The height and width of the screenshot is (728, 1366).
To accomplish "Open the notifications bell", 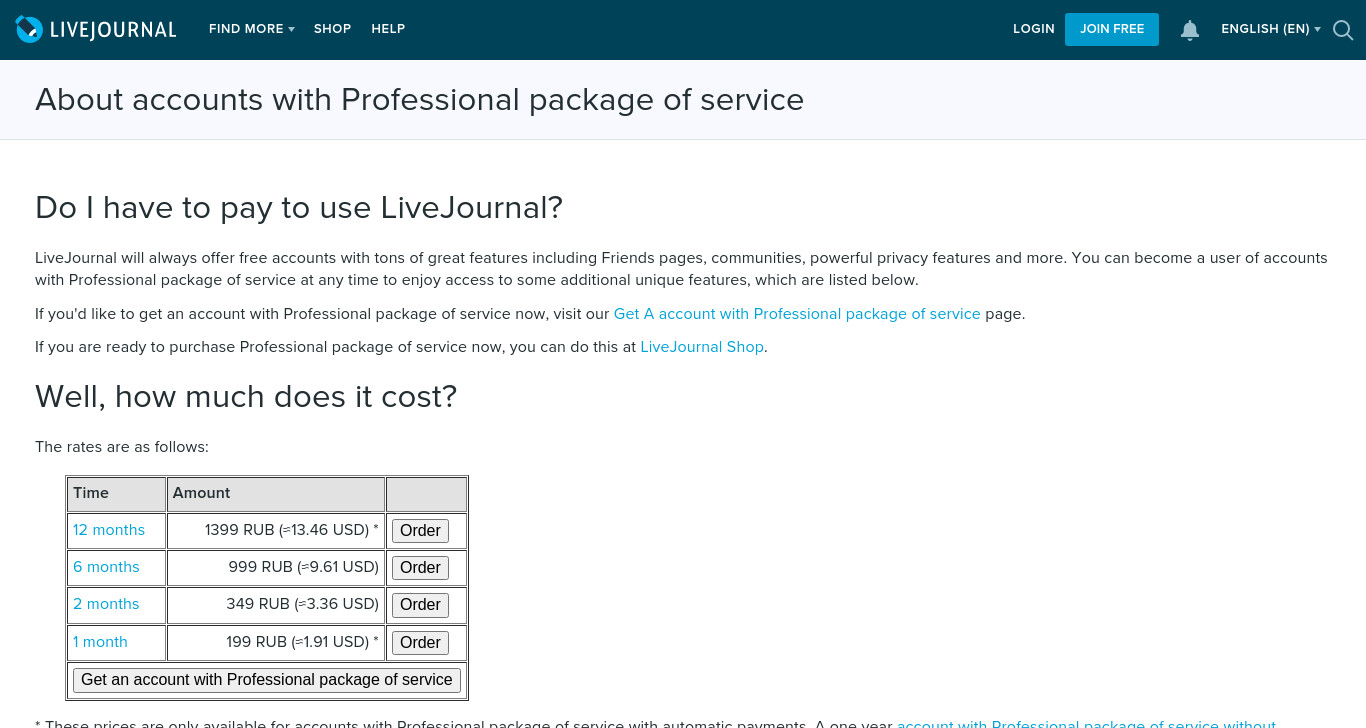I will (x=1190, y=30).
